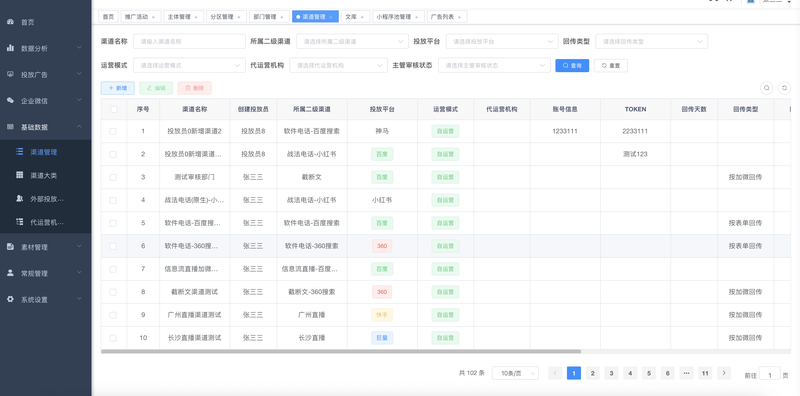Open the 运营模式 filter dropdown
Screen dimensions: 800x396
click(x=189, y=65)
